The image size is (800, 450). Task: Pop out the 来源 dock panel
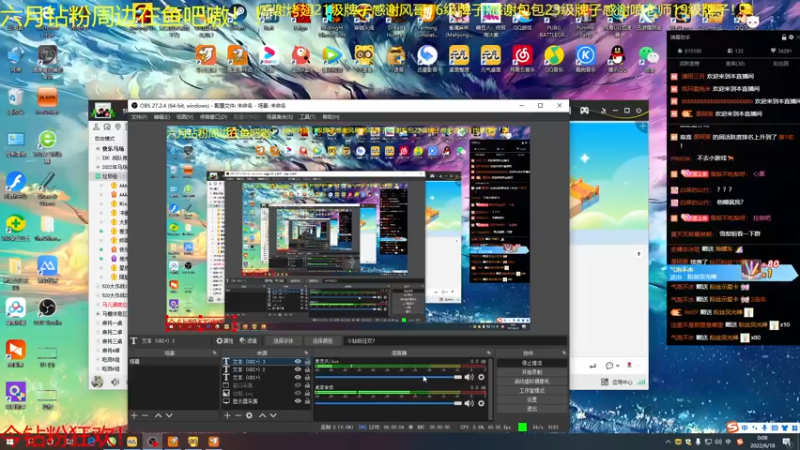307,353
